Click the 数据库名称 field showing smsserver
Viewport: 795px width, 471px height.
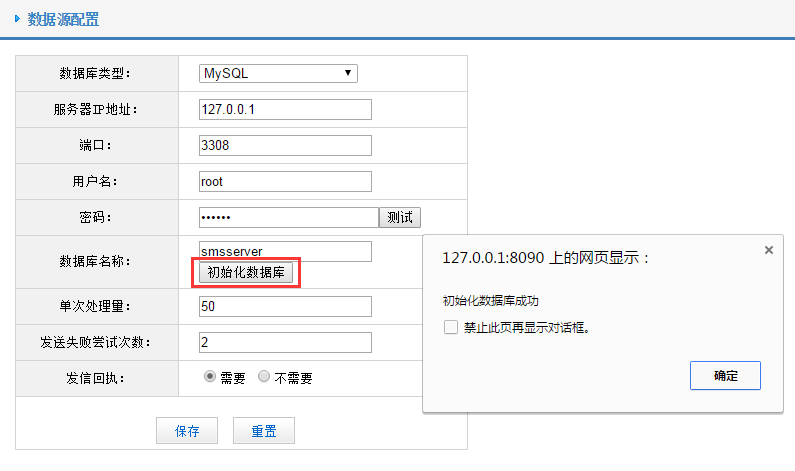point(285,251)
